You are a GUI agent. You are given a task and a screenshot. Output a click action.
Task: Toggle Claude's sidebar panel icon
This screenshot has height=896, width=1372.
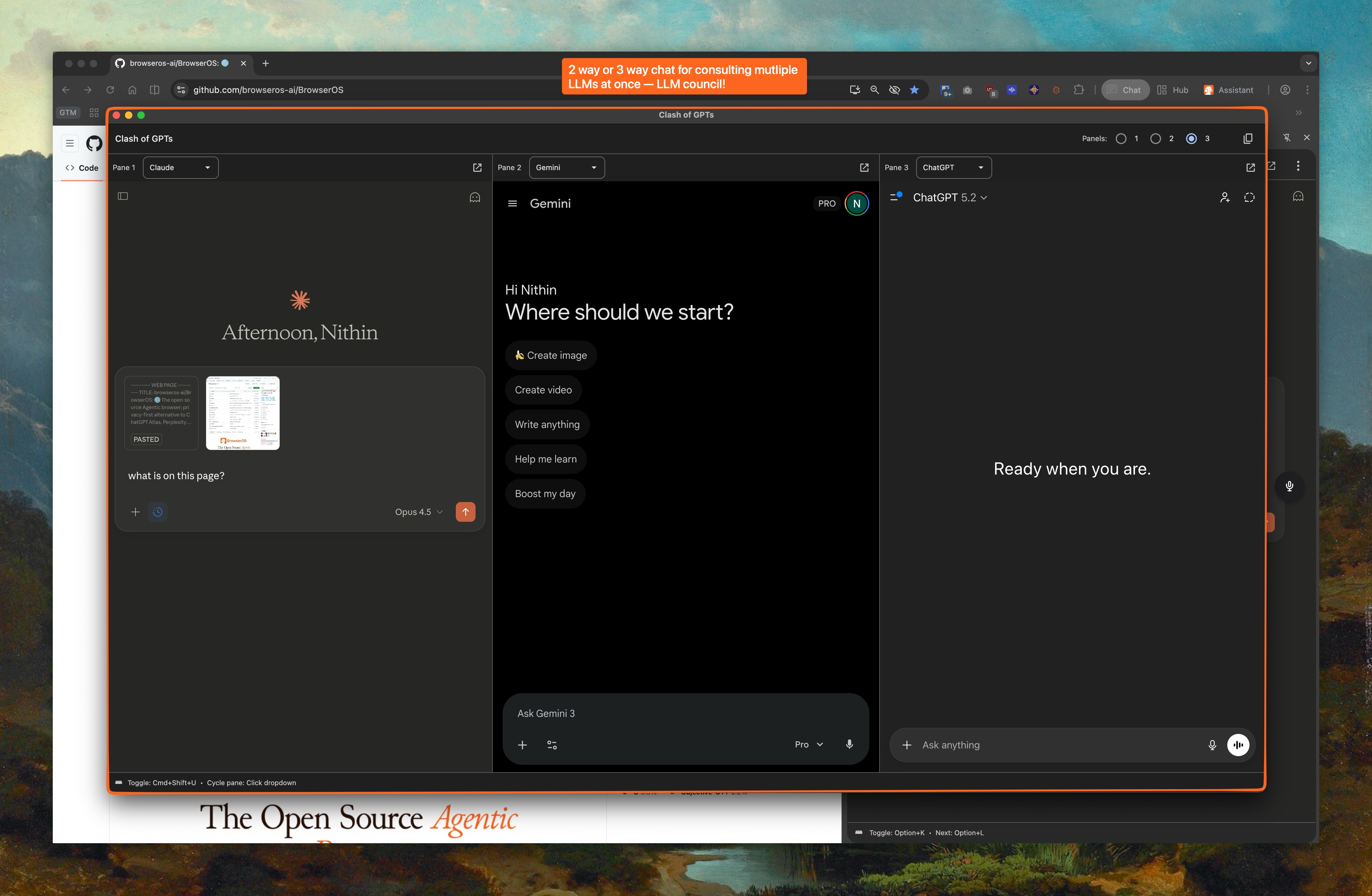123,196
